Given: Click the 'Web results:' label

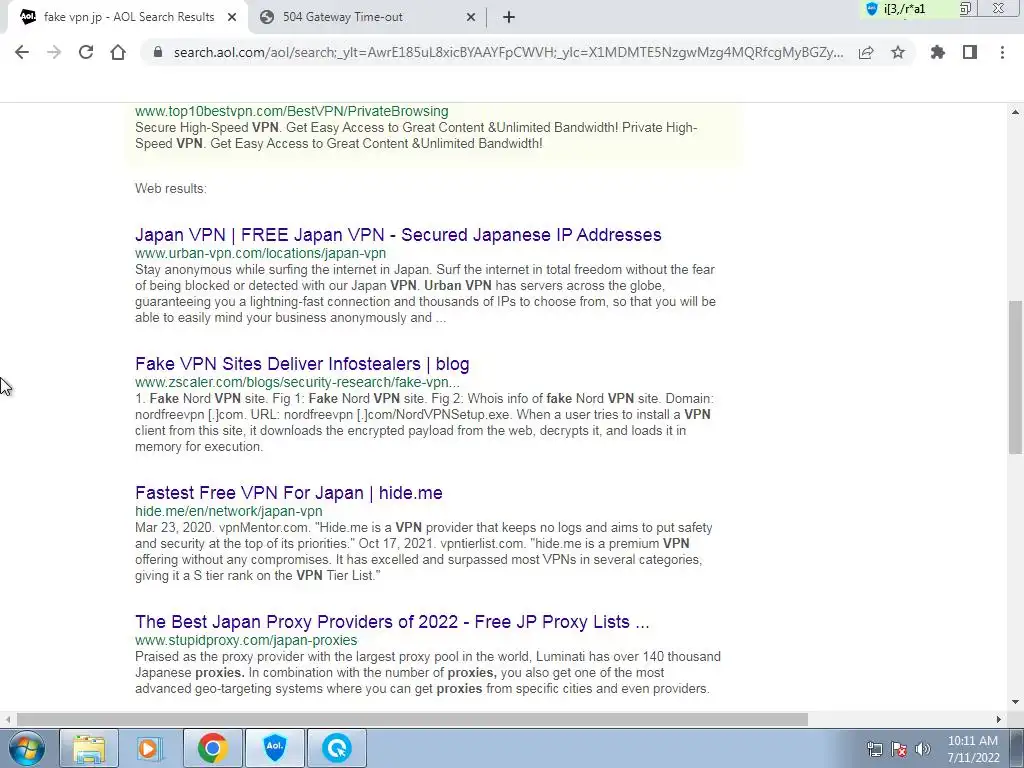Looking at the screenshot, I should click(170, 188).
